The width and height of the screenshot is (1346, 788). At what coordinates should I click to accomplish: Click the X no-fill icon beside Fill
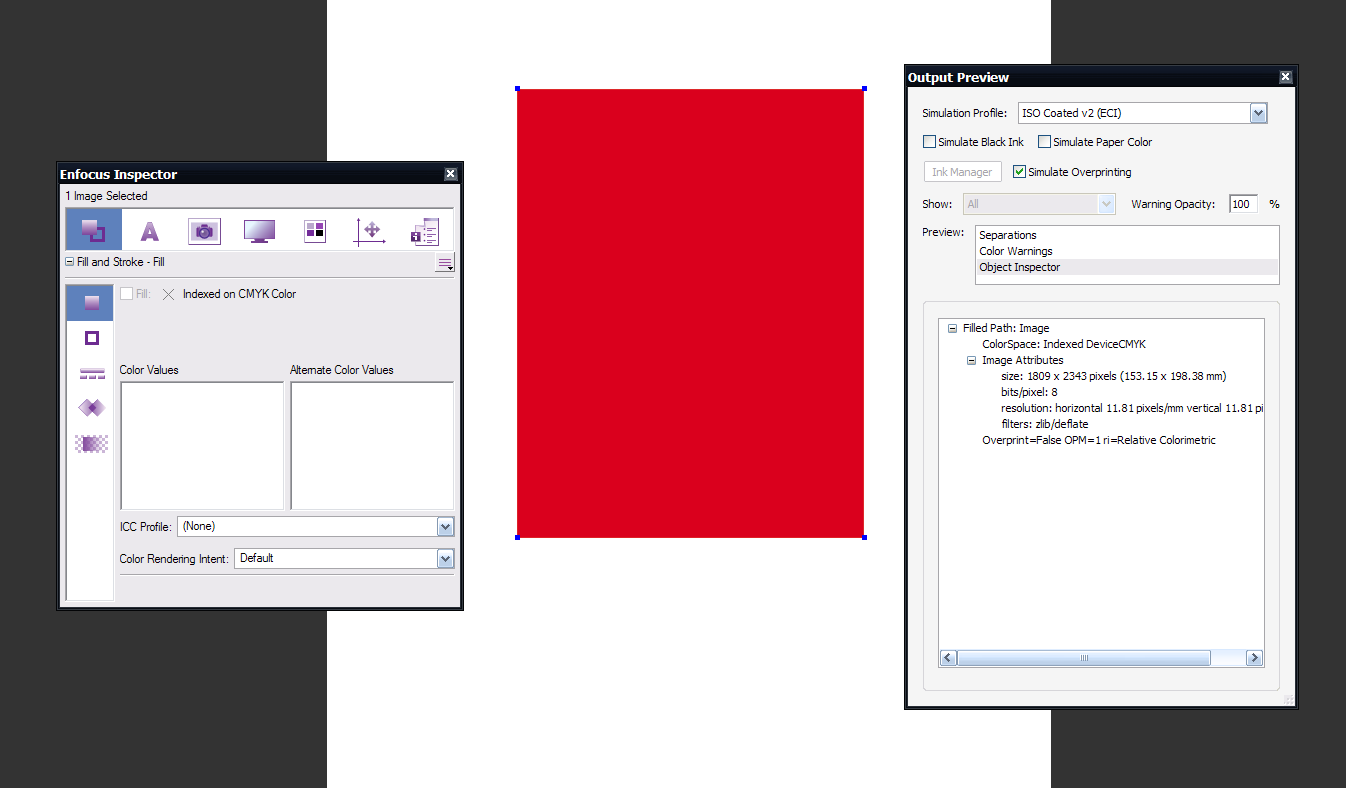coord(168,294)
